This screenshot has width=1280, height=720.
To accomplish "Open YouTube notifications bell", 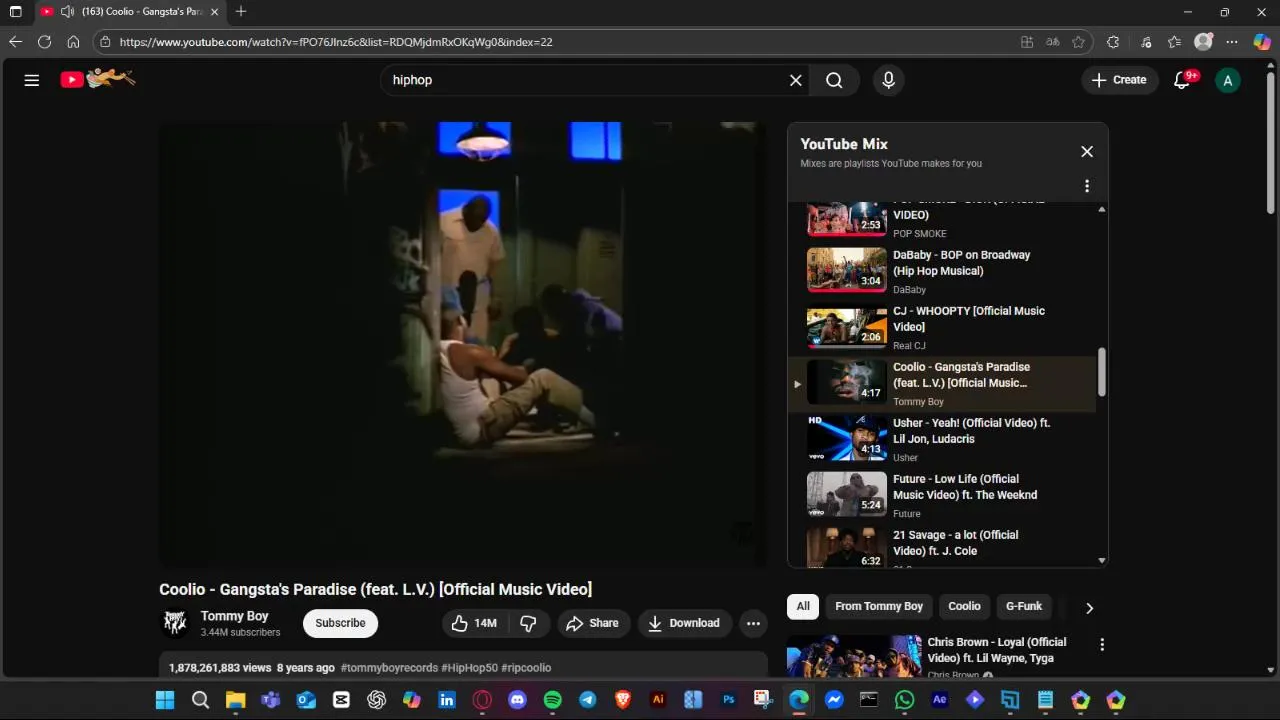I will point(1182,80).
